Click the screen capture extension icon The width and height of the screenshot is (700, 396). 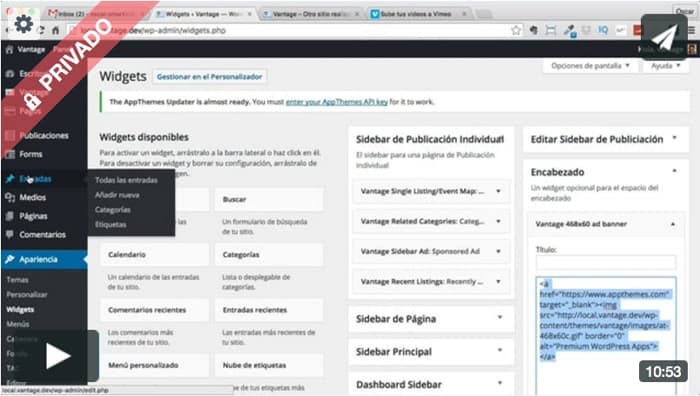551,30
